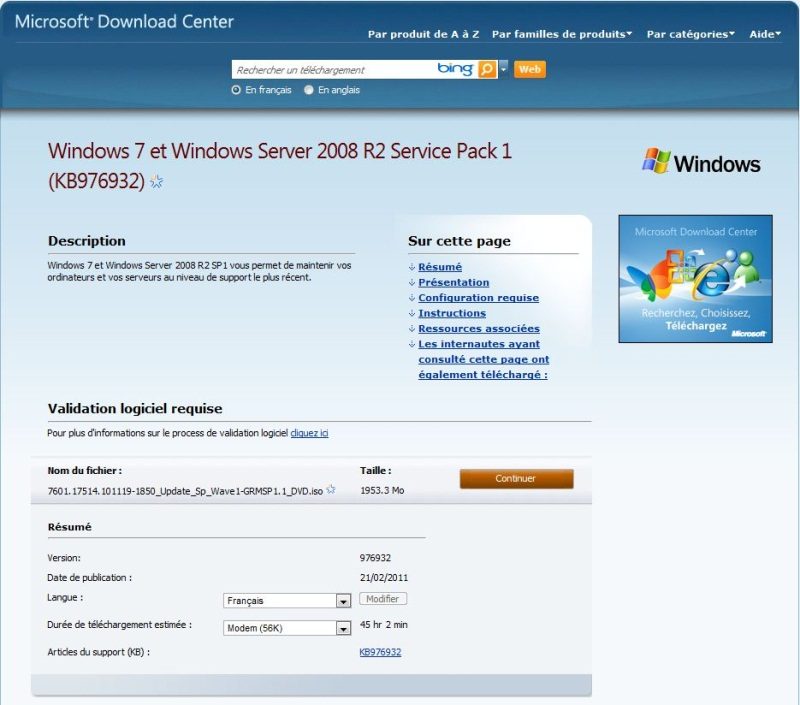The height and width of the screenshot is (705, 800).
Task: Select the 'En français' radio button
Action: [236, 90]
